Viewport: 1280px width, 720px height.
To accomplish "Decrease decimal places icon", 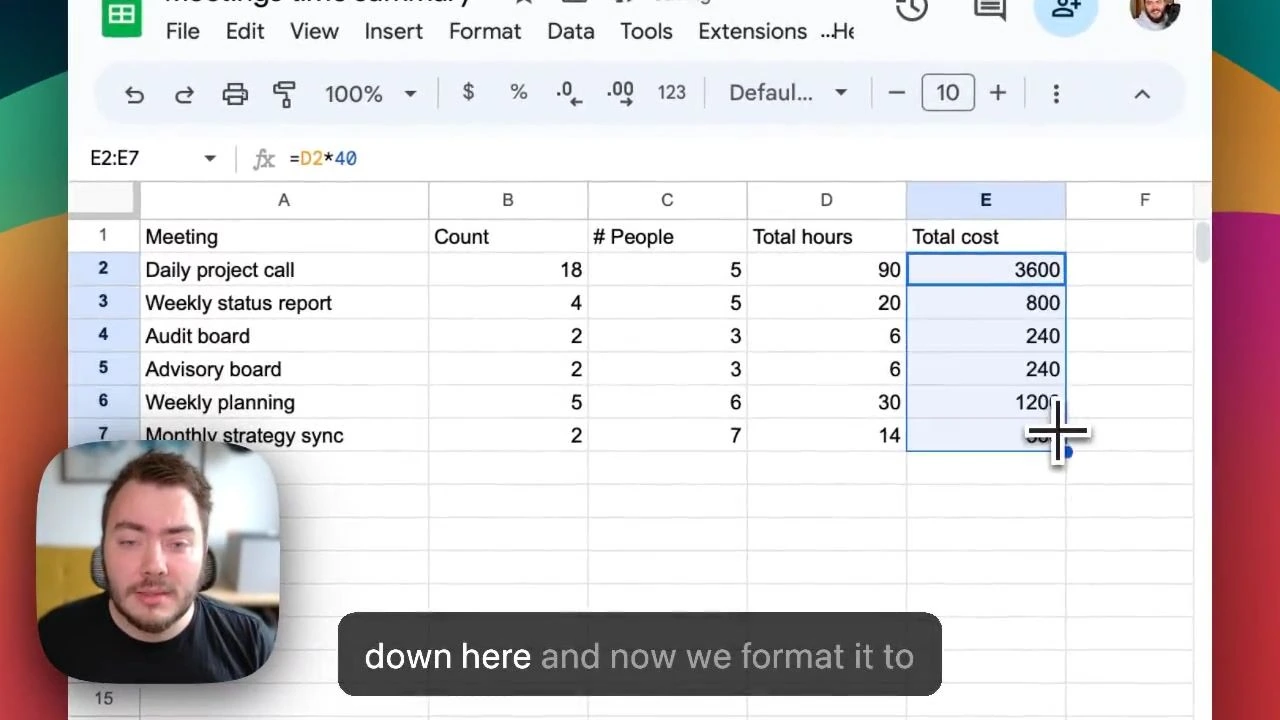I will pyautogui.click(x=569, y=93).
